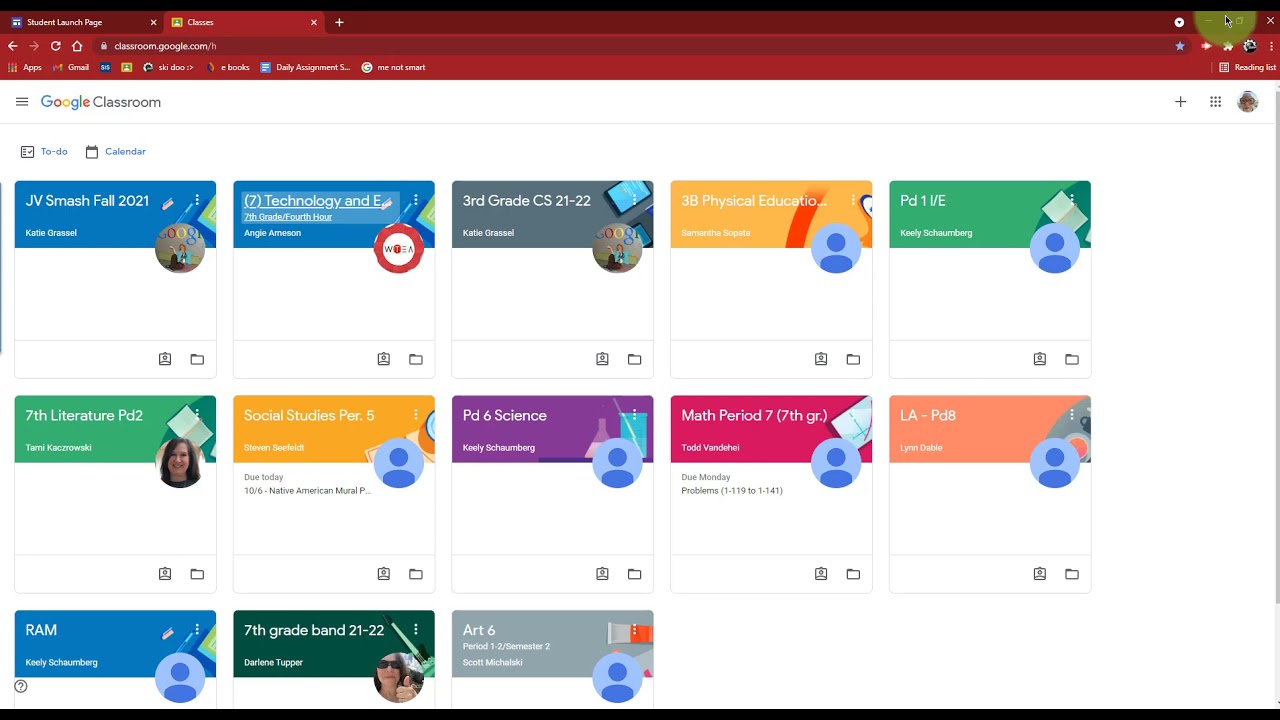Open the To-do page

(x=44, y=152)
